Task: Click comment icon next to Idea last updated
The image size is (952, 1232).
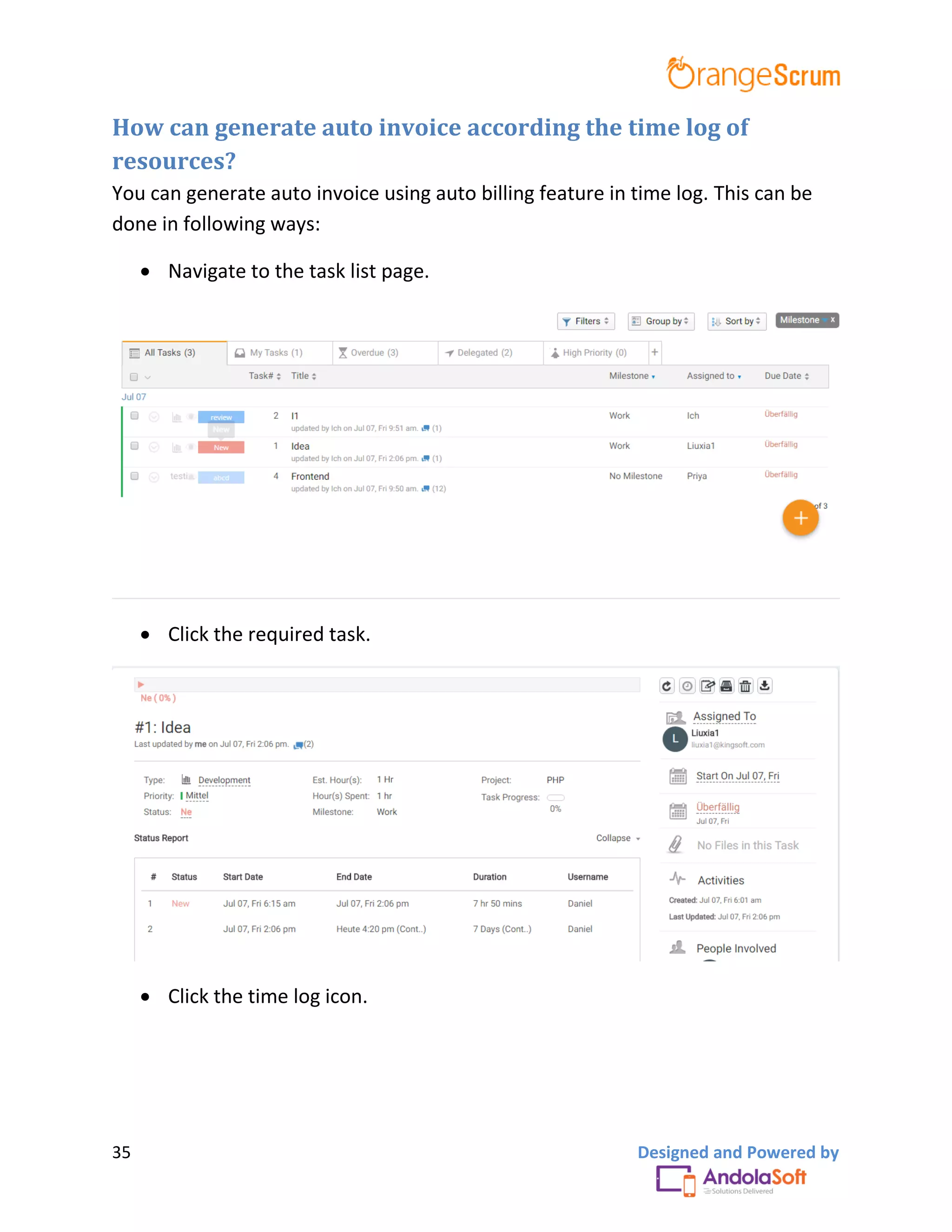Action: point(298,745)
